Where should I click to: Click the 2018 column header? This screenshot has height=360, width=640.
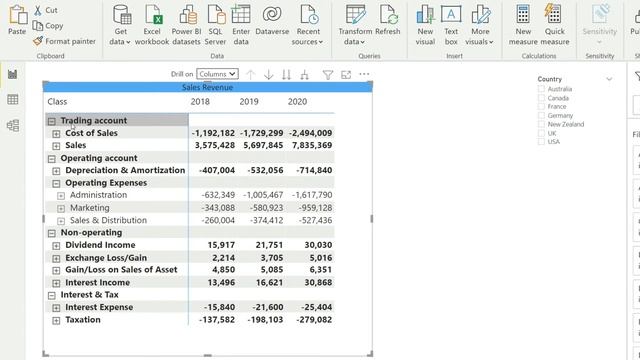tap(200, 102)
